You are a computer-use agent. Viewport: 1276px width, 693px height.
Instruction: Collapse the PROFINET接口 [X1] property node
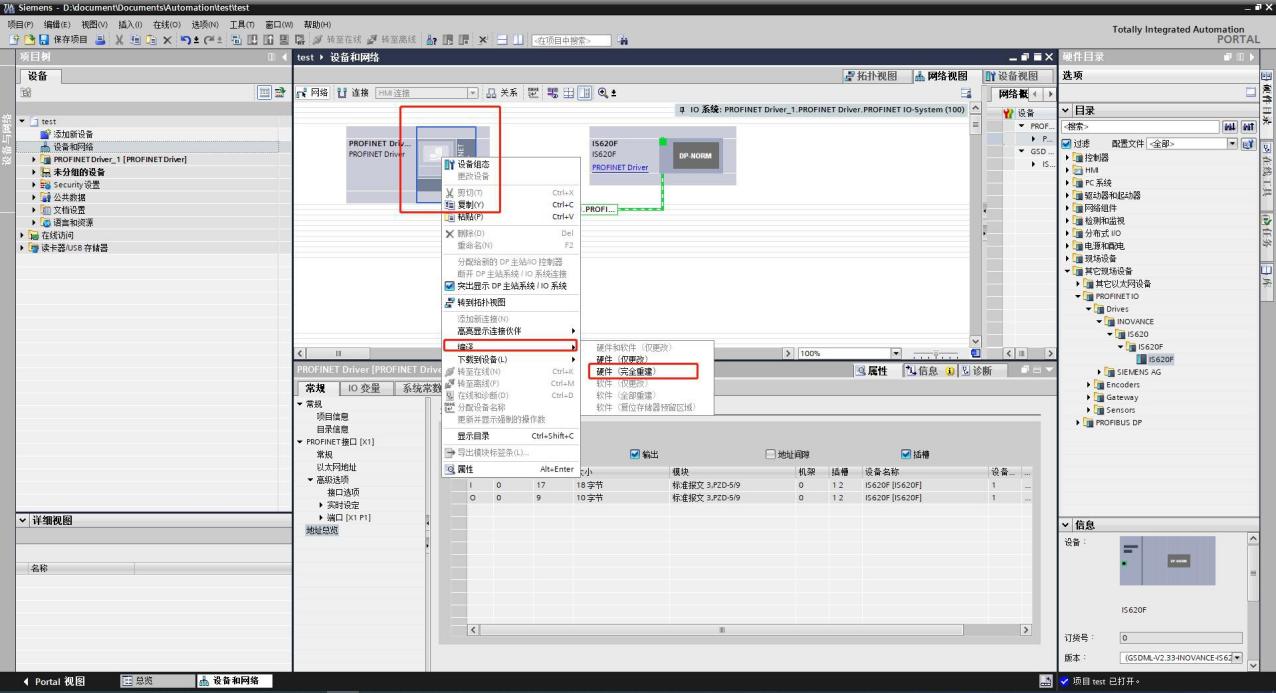[x=299, y=442]
